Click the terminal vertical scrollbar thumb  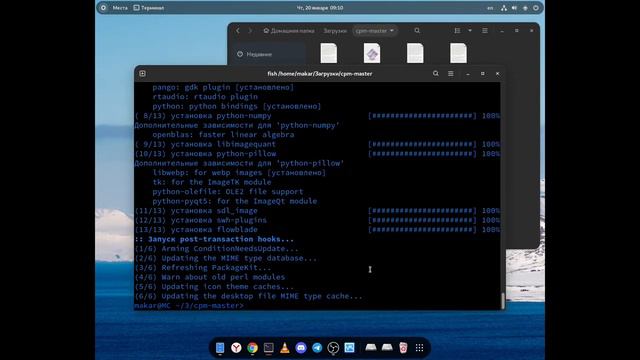(x=502, y=301)
